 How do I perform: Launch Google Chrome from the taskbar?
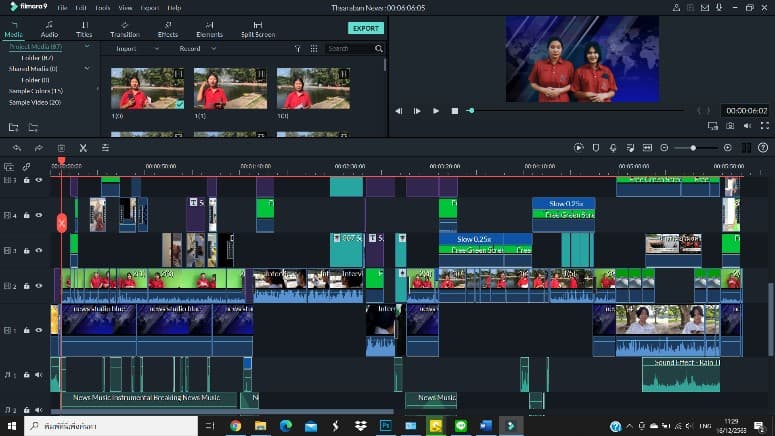point(236,426)
